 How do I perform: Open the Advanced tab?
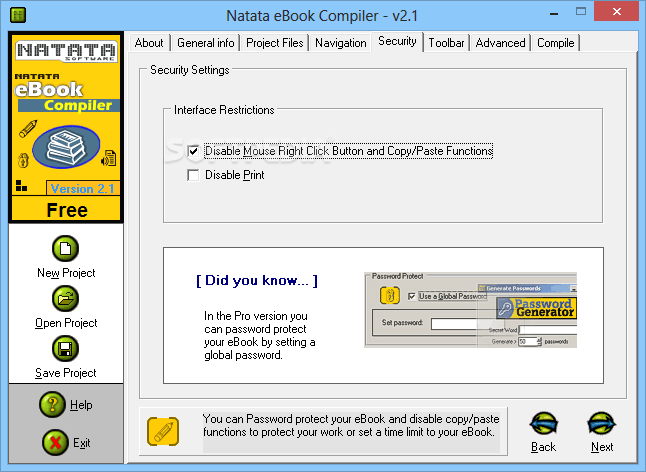(501, 43)
